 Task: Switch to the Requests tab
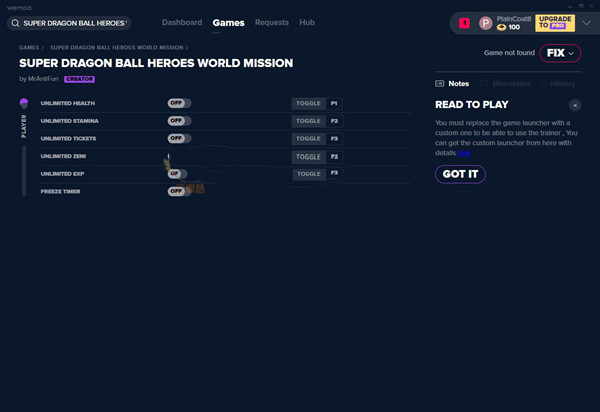[x=272, y=22]
